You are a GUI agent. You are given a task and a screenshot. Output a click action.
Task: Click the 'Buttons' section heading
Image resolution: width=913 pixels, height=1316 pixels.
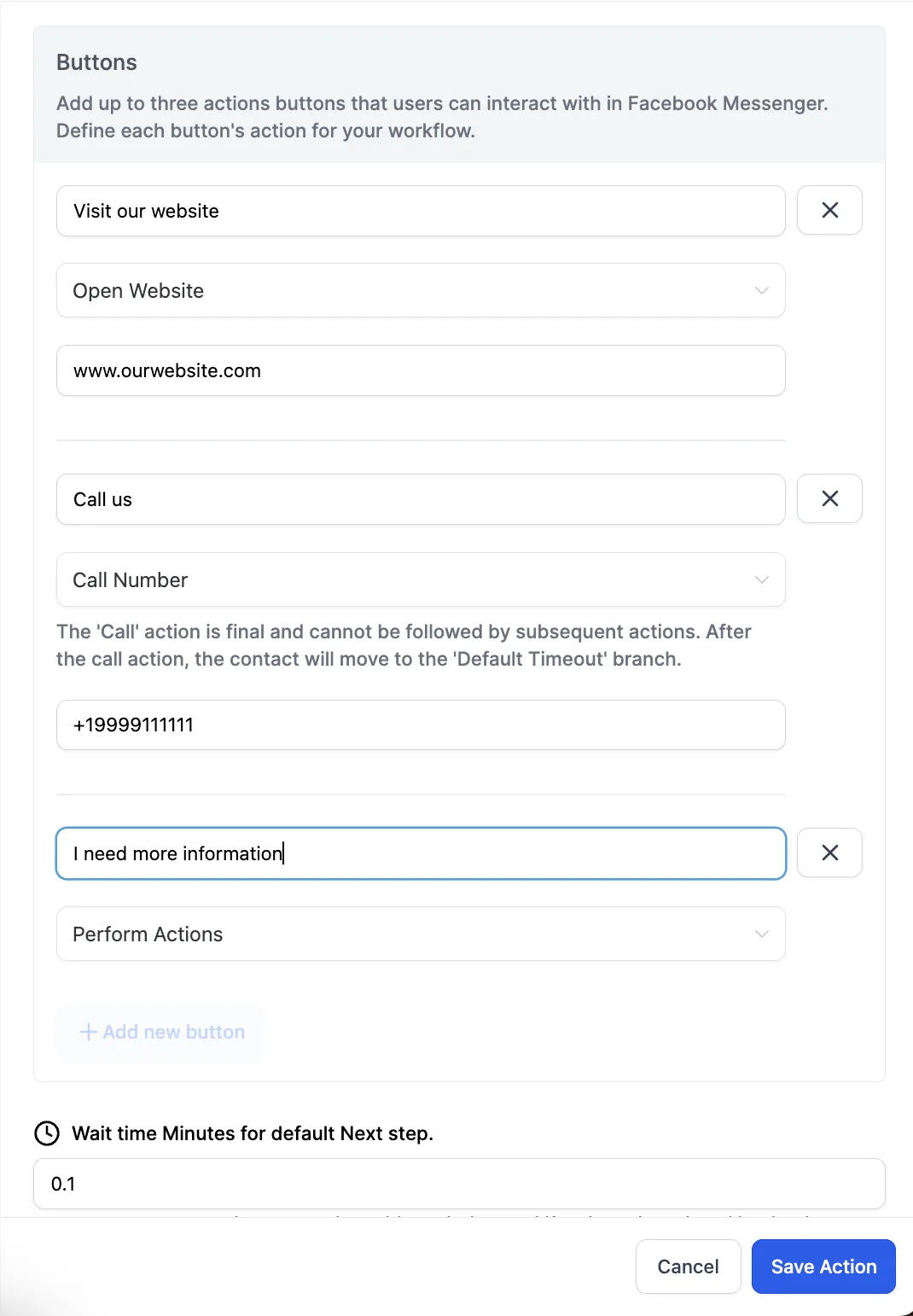[96, 62]
